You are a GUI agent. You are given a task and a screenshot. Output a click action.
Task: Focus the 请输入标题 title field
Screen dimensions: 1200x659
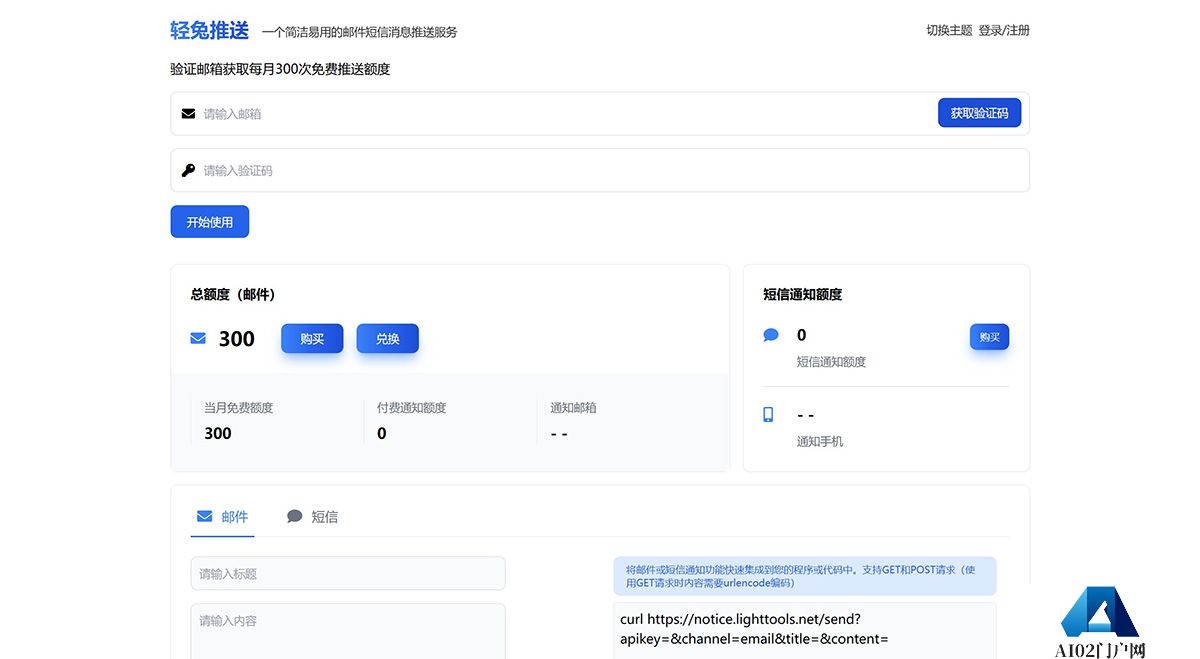click(348, 573)
